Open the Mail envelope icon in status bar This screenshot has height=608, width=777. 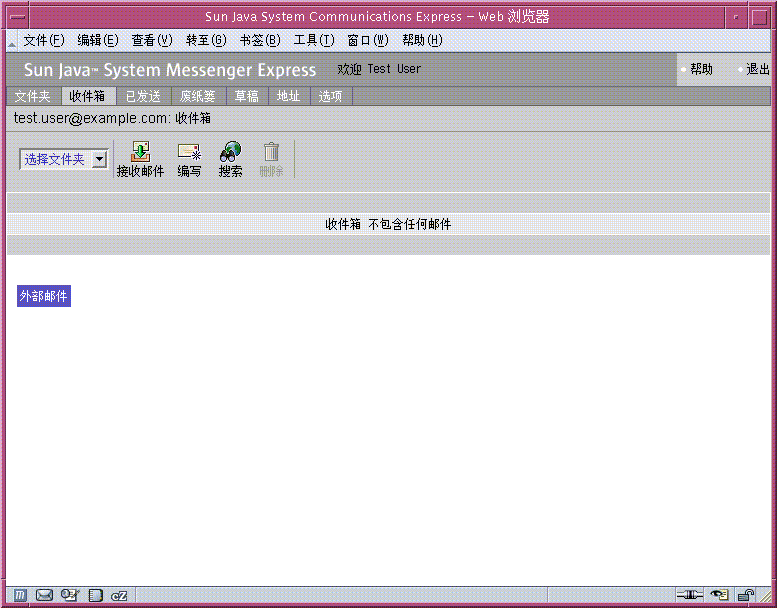click(x=44, y=595)
